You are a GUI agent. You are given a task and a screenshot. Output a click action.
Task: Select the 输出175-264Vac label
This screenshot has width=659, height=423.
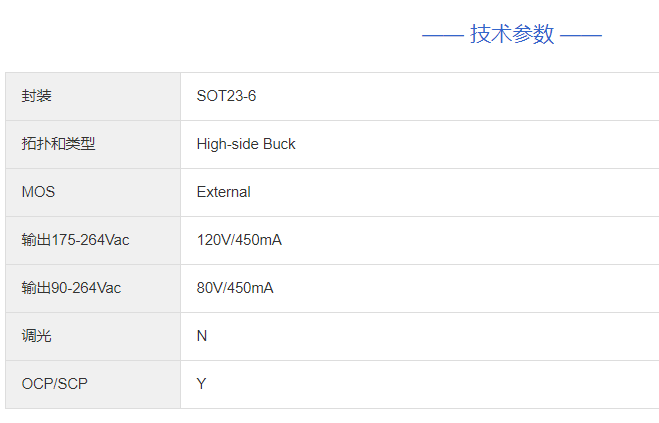(75, 240)
